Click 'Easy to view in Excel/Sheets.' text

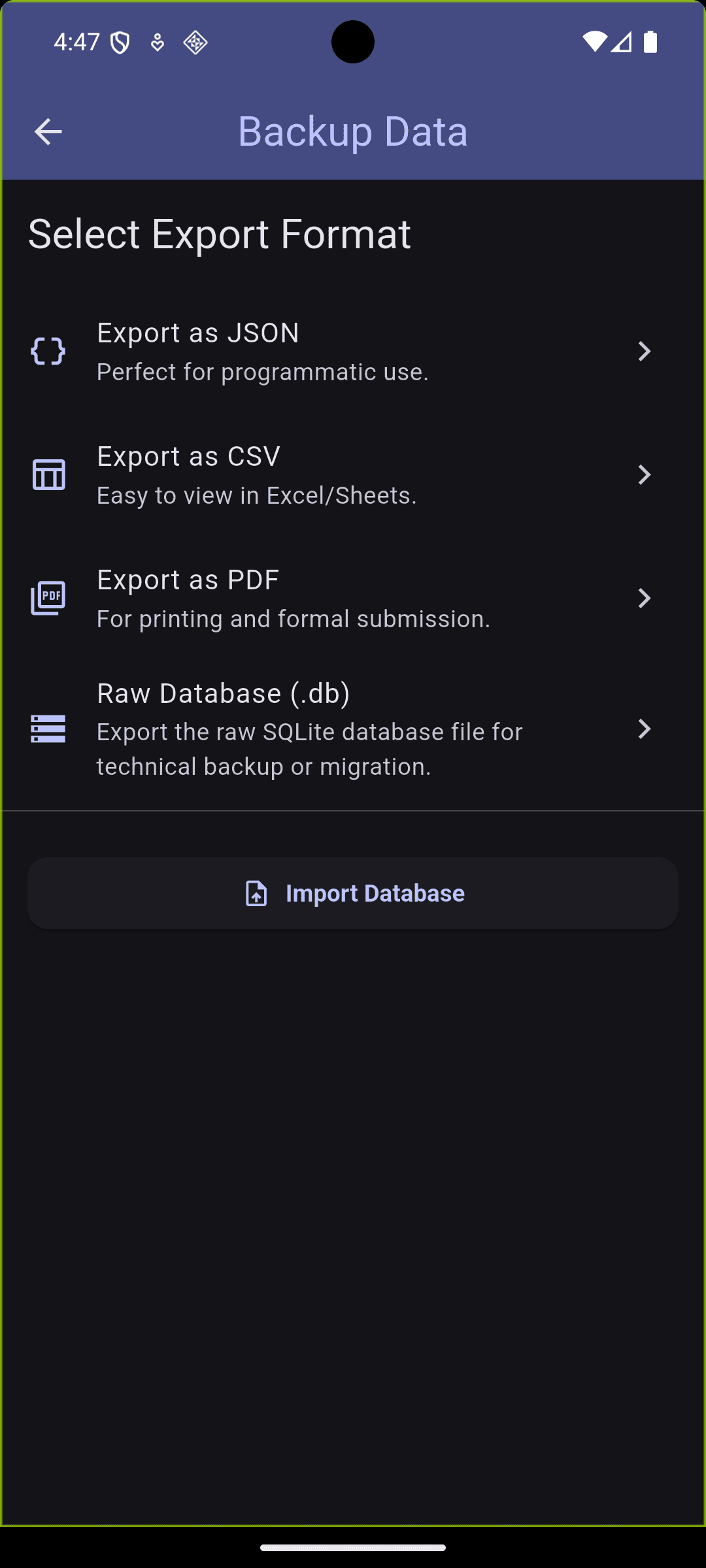click(257, 496)
